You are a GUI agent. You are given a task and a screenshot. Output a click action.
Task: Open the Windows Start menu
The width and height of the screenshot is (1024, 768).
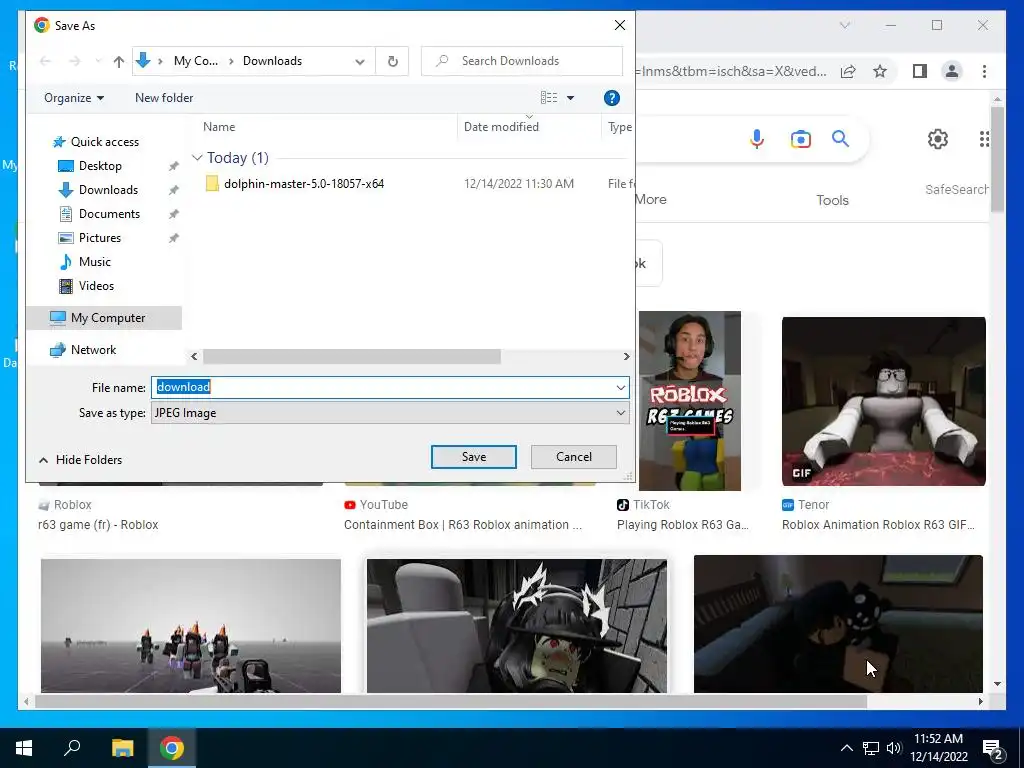(24, 748)
